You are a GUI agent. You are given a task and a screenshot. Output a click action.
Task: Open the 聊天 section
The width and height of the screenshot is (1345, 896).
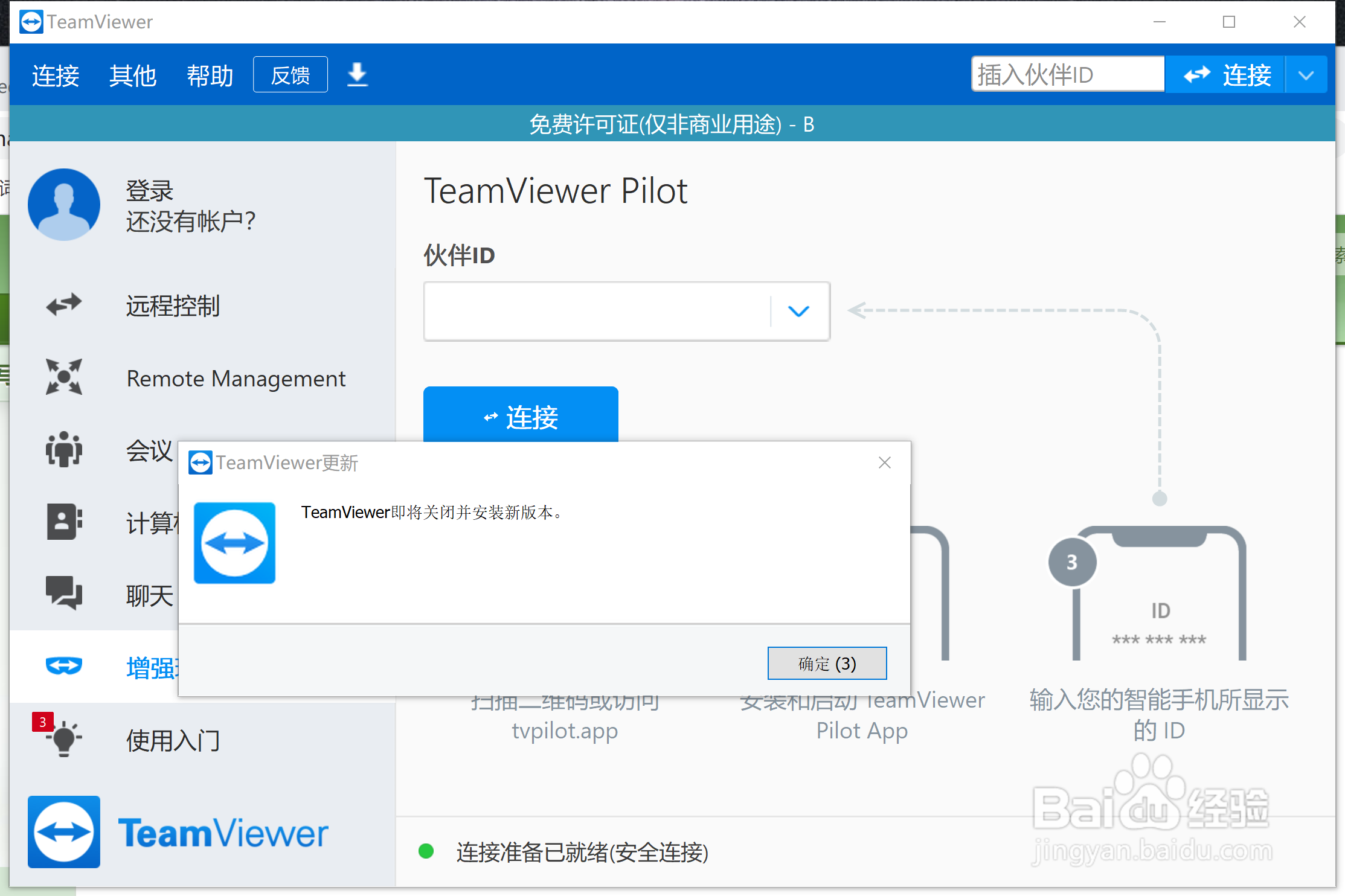click(149, 596)
